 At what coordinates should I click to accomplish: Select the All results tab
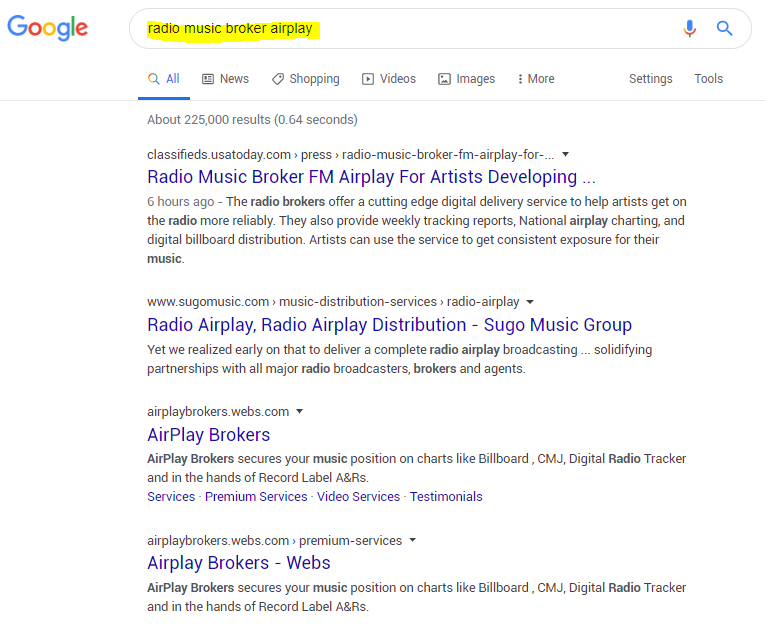tap(164, 79)
